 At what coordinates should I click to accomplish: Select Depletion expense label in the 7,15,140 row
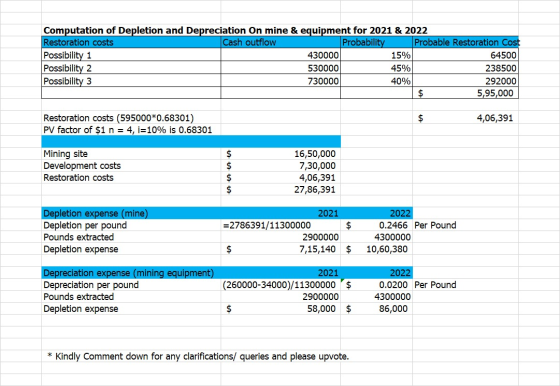tap(81, 249)
